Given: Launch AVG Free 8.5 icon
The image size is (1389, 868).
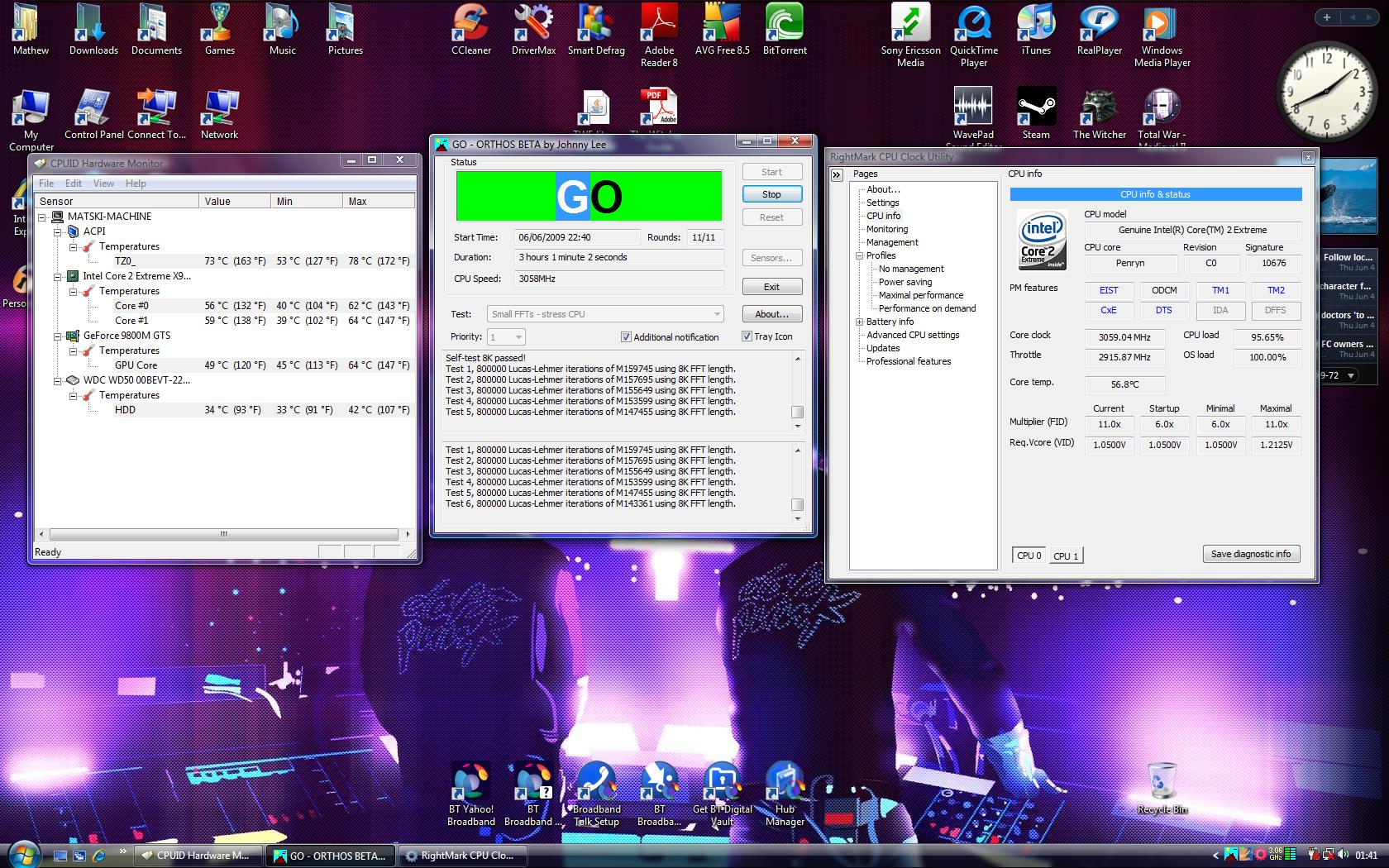Looking at the screenshot, I should 722,29.
